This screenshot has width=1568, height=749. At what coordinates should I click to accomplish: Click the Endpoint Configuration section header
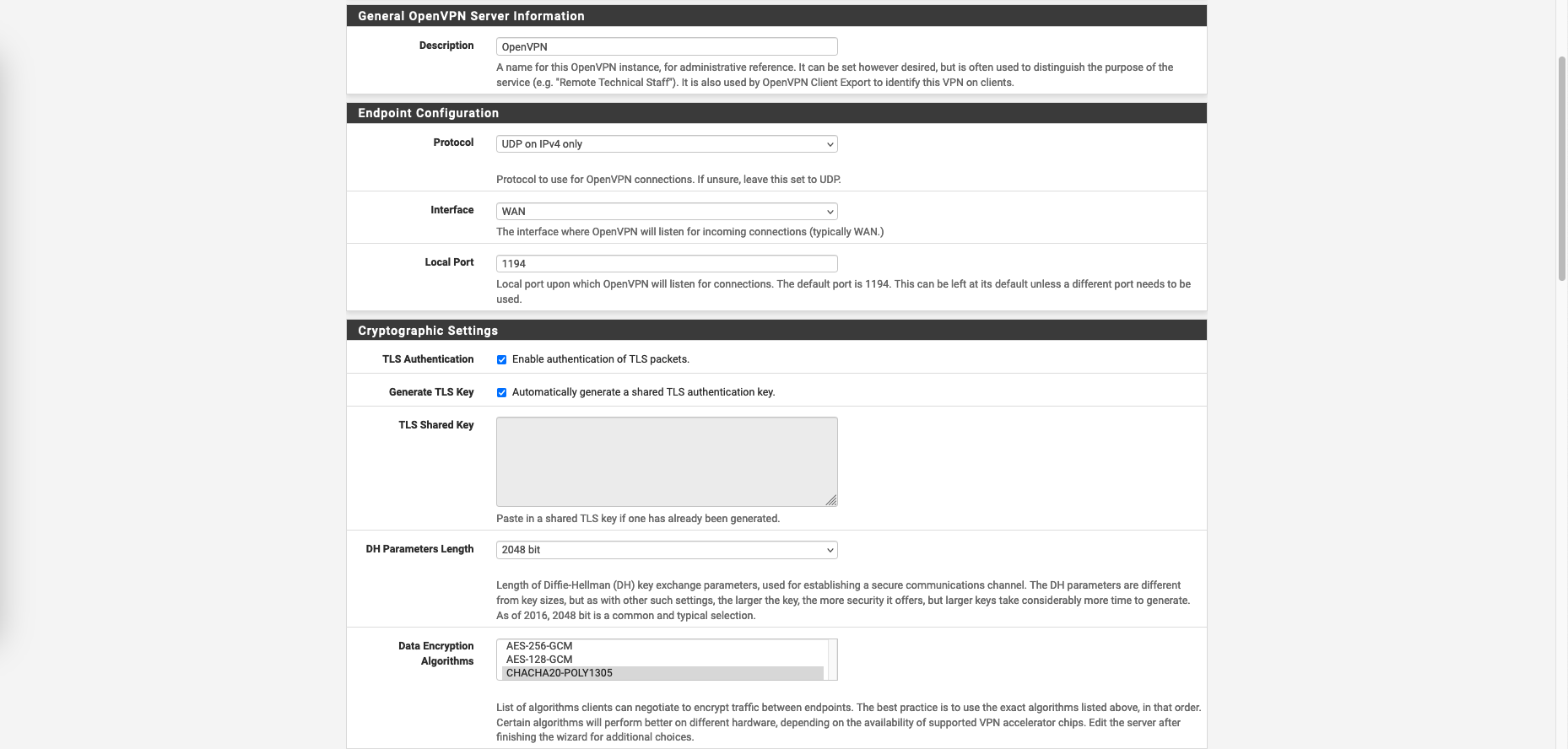point(428,113)
